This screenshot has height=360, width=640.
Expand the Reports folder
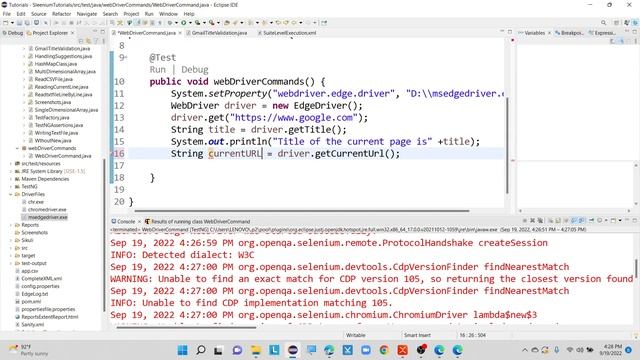click(x=11, y=225)
